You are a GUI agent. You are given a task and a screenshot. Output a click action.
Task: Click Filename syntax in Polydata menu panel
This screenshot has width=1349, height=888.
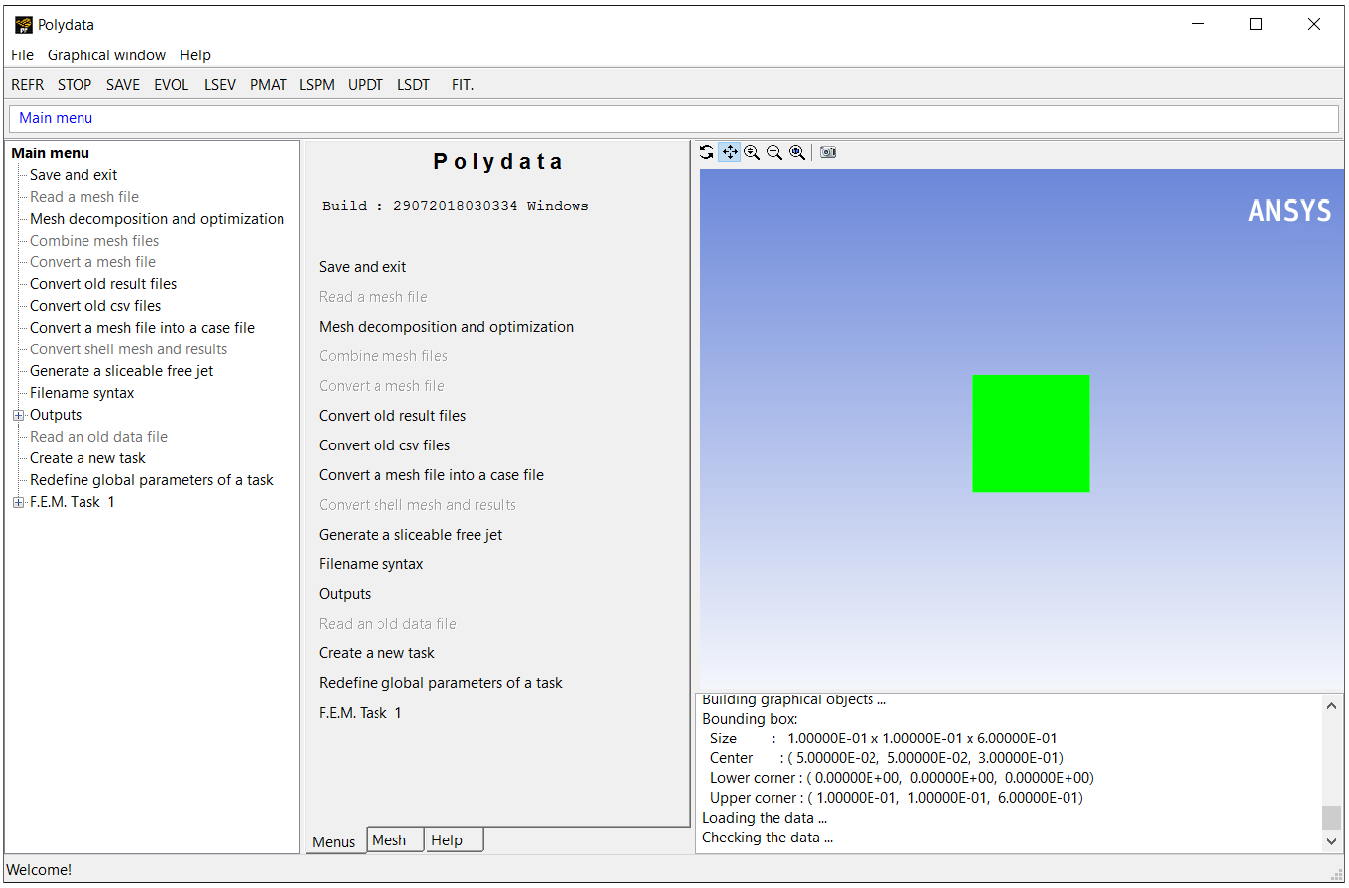coord(371,564)
